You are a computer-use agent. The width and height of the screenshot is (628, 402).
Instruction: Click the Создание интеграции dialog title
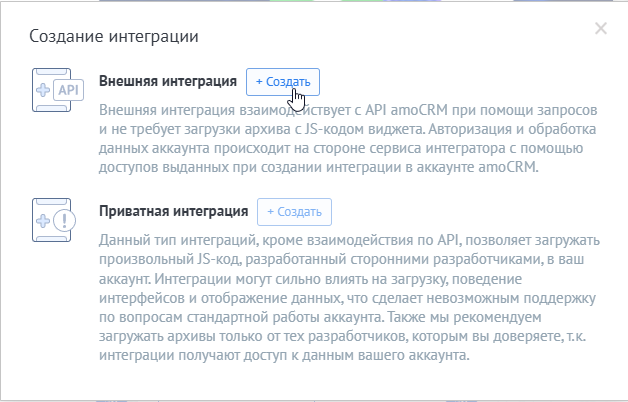tap(113, 37)
